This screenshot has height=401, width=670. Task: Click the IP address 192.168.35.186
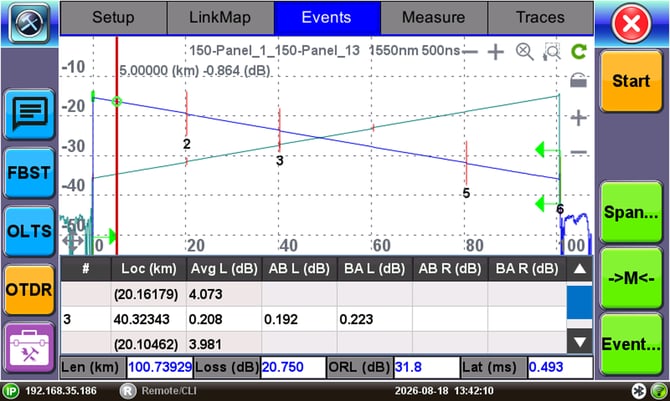tap(61, 391)
